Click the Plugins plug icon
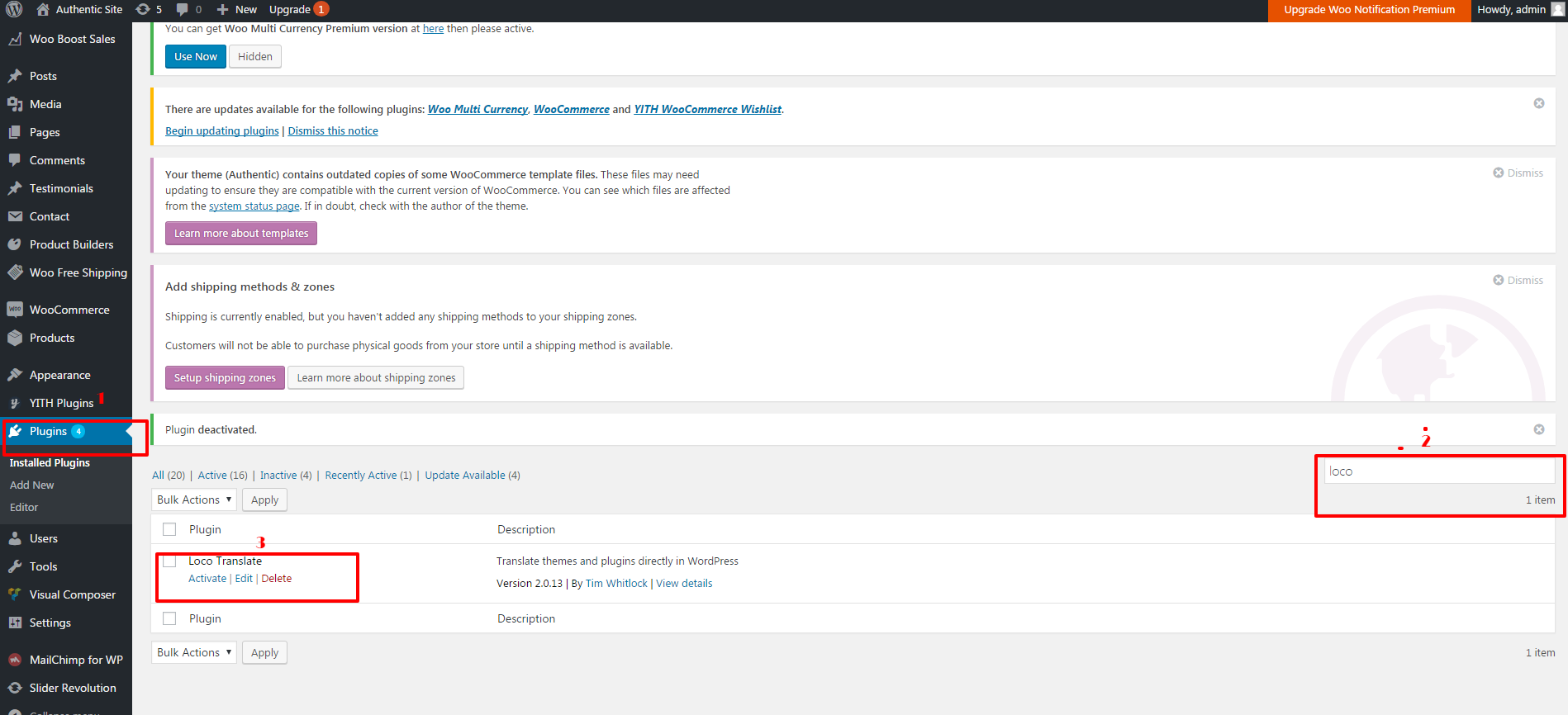 point(15,431)
